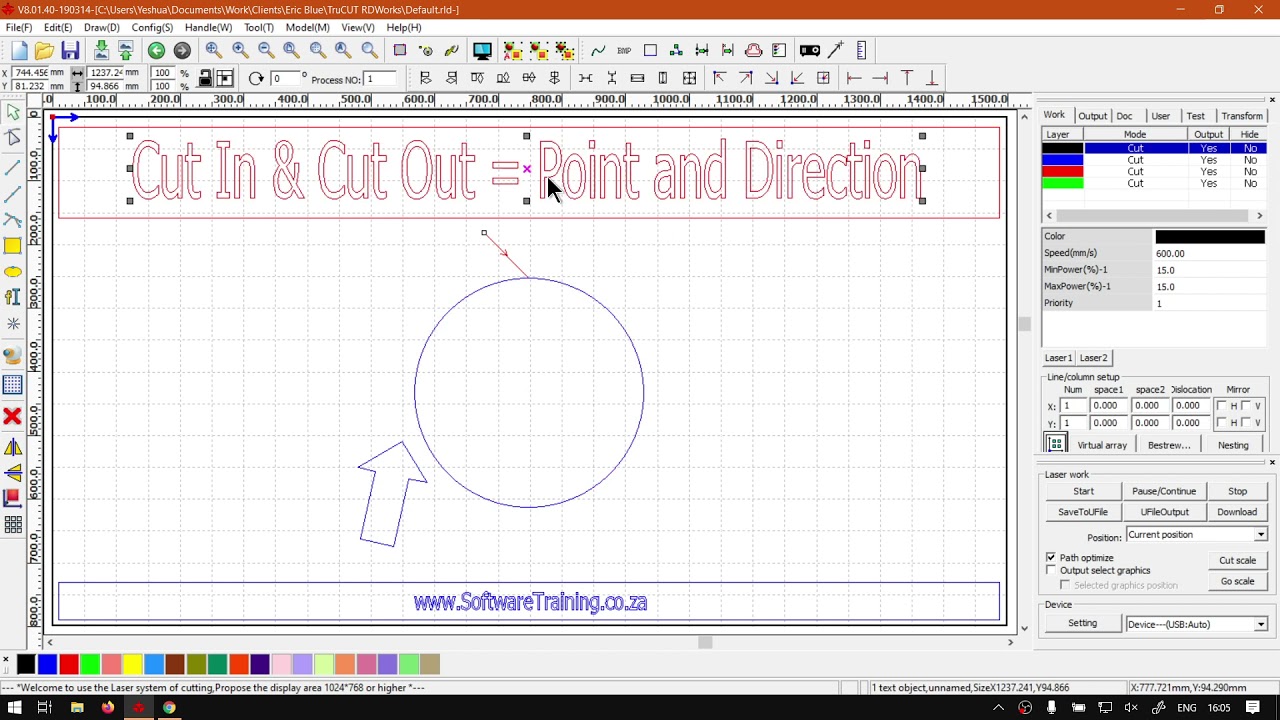Click the Start laser work button
Viewport: 1280px width, 720px height.
click(1083, 491)
